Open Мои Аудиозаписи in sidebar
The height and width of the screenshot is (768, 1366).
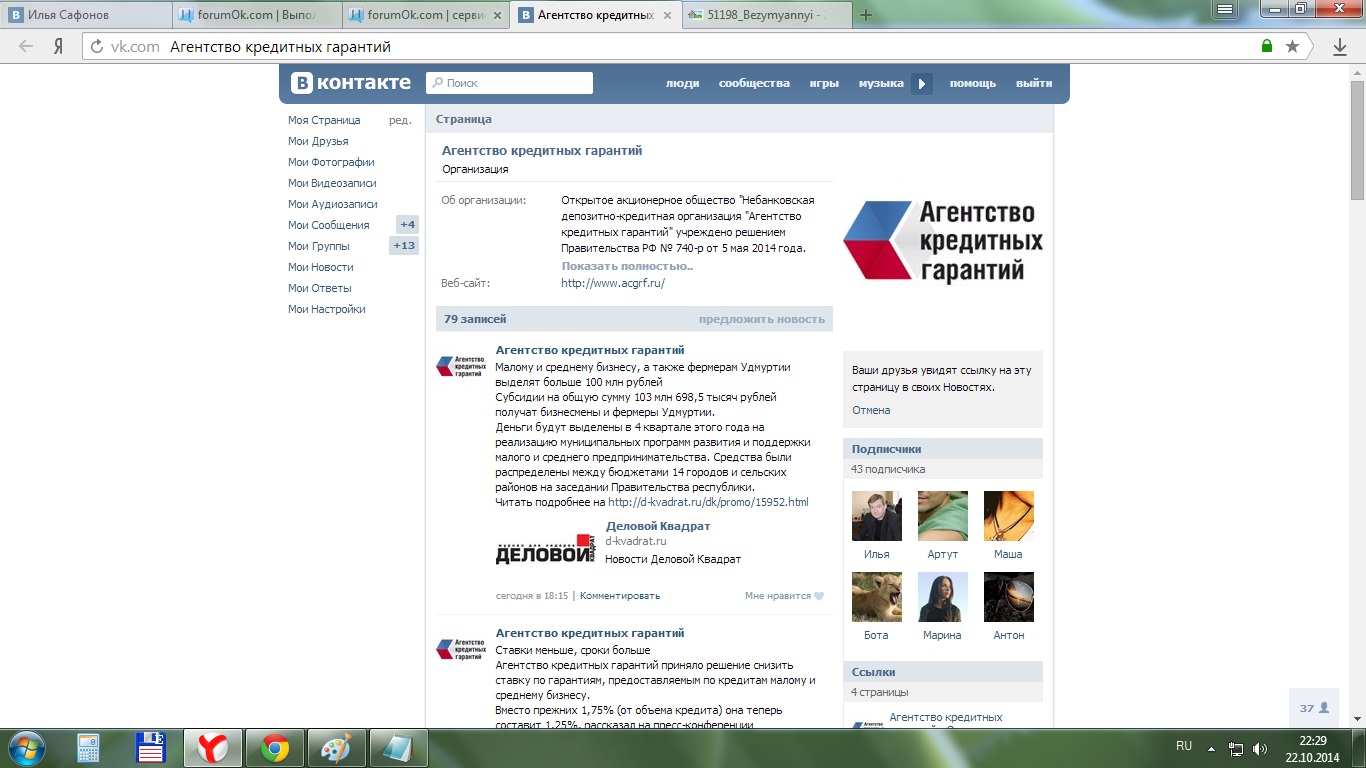point(333,204)
